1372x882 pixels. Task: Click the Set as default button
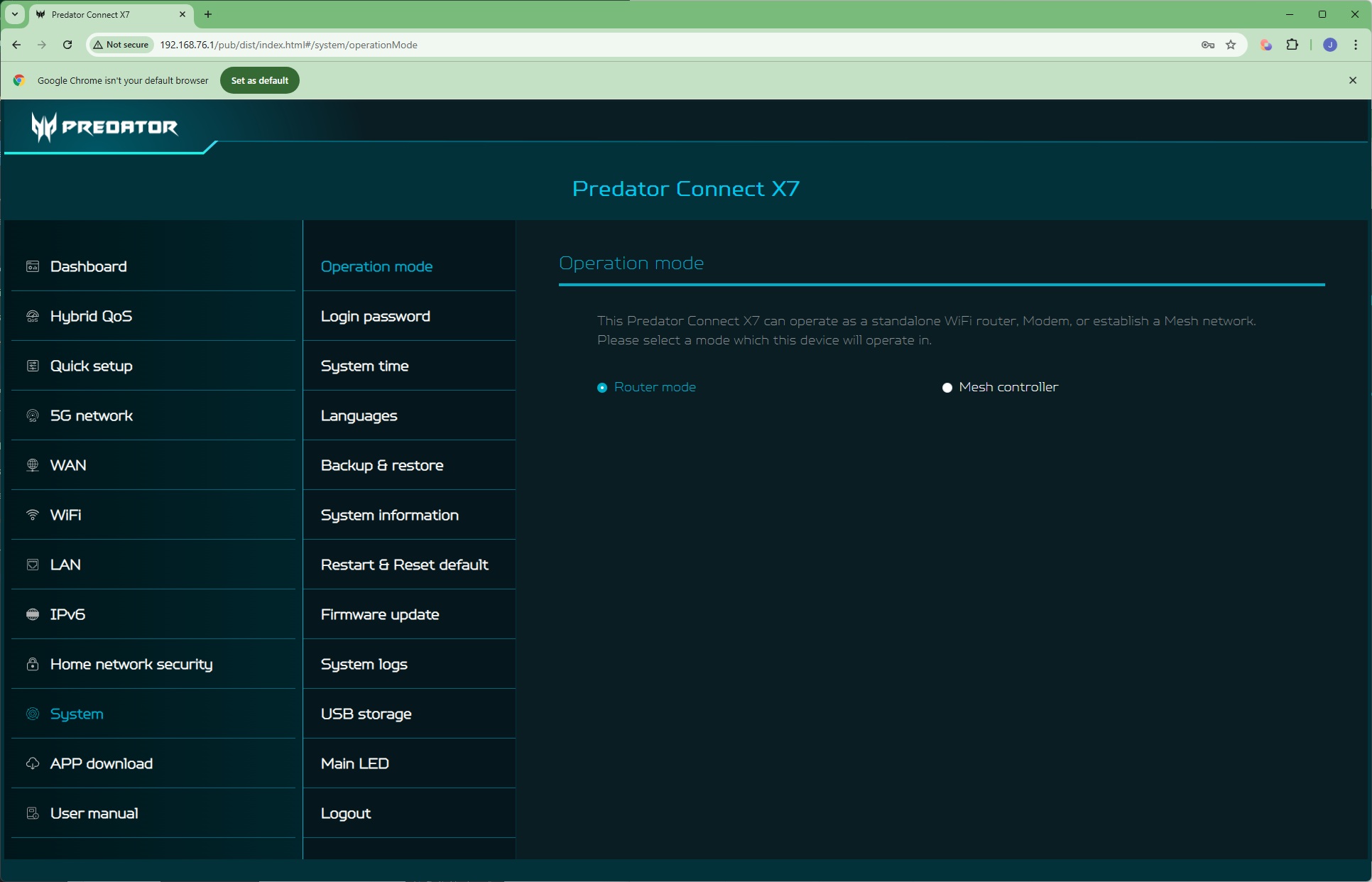point(259,80)
